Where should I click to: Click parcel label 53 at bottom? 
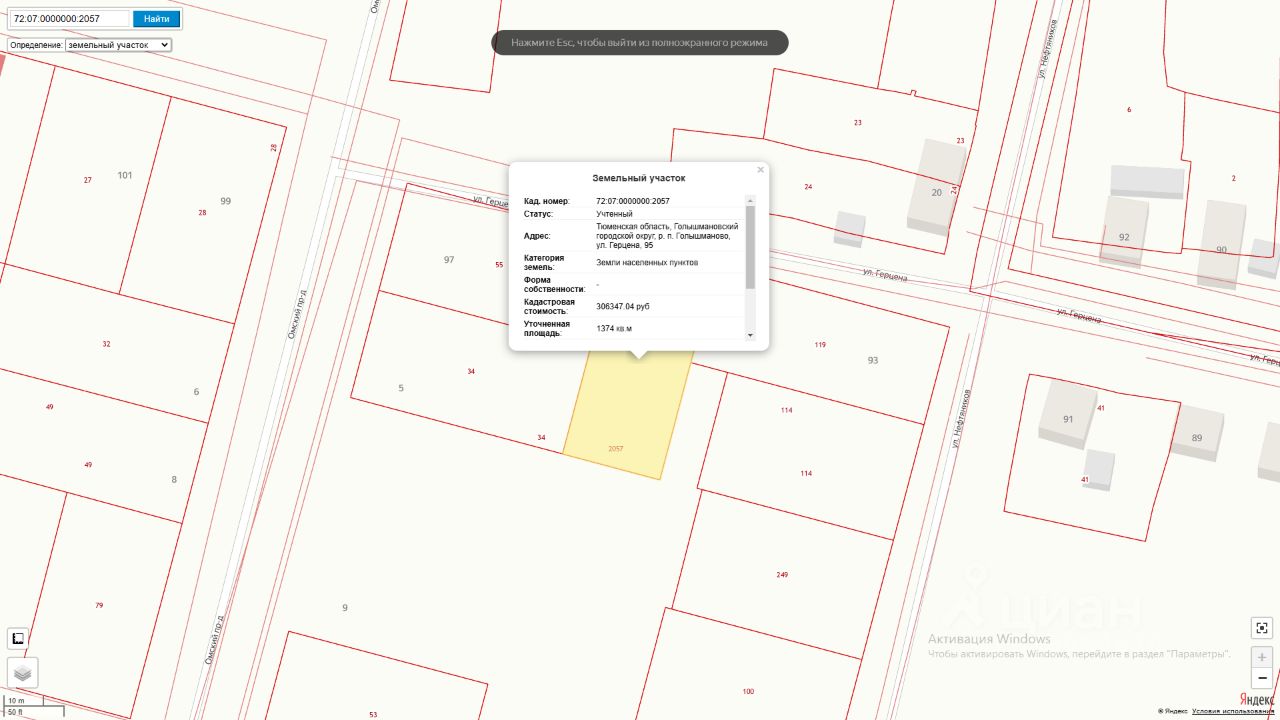[373, 714]
